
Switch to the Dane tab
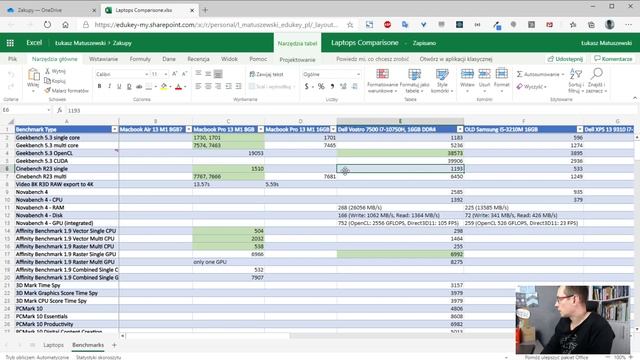(169, 59)
